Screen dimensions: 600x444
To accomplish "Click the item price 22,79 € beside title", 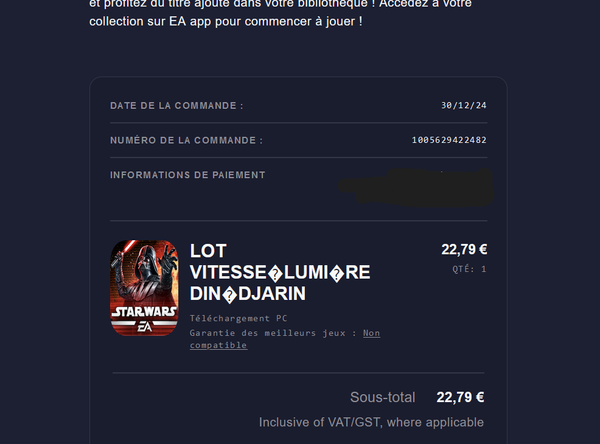I will 464,250.
